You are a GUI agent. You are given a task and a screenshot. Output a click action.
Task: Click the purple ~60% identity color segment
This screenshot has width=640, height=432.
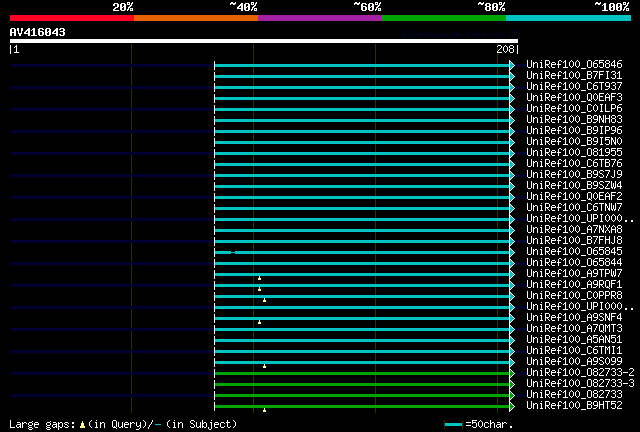(x=320, y=18)
